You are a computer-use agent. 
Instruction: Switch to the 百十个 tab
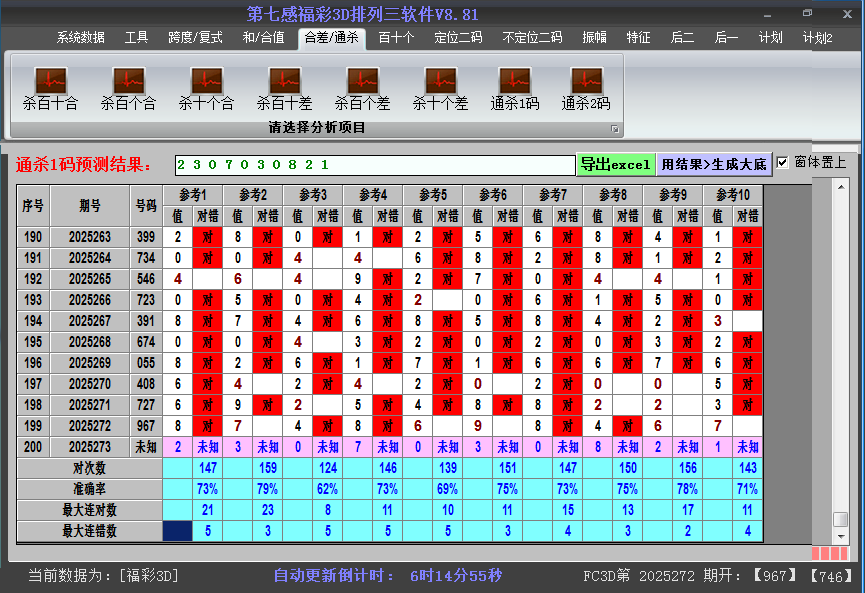click(x=398, y=38)
